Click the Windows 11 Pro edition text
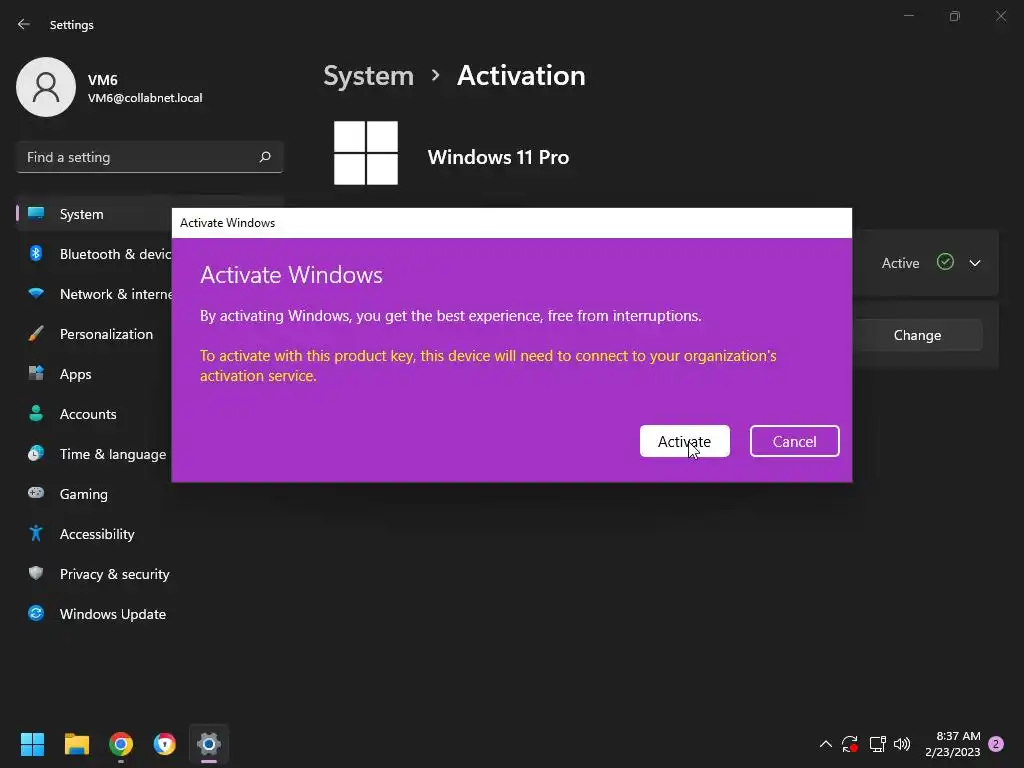The image size is (1024, 768). point(498,157)
